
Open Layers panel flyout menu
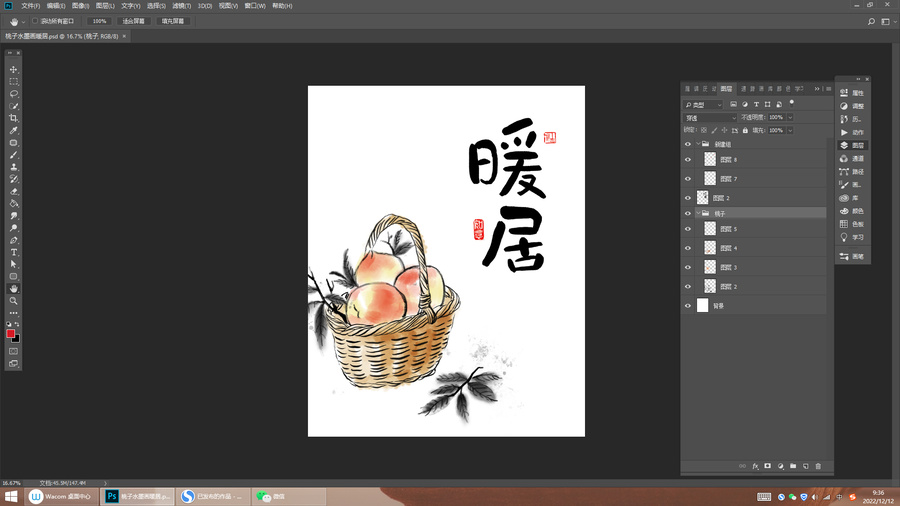(828, 89)
